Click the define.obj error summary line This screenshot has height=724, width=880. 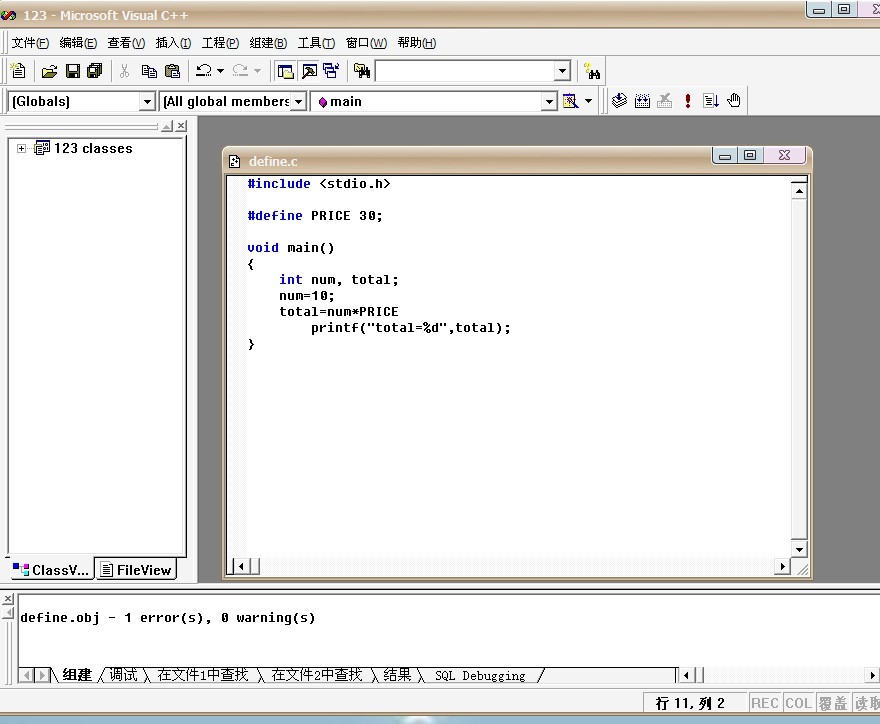(x=168, y=617)
